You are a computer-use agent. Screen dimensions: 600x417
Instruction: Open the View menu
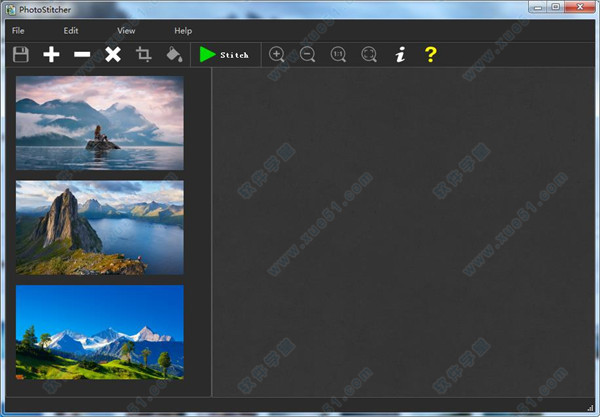(126, 31)
